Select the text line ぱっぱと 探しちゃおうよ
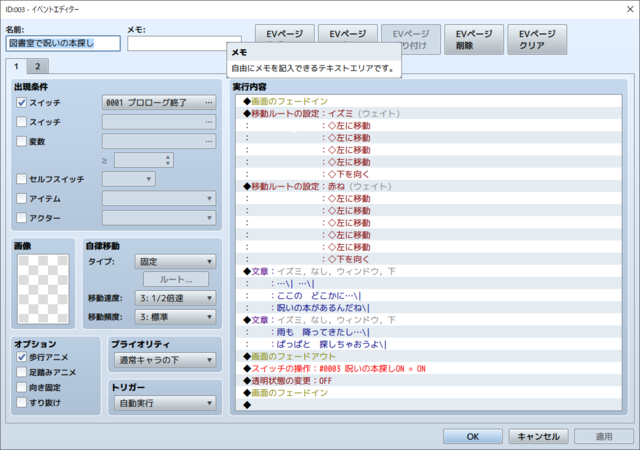Viewport: 640px width, 450px height. click(429, 344)
